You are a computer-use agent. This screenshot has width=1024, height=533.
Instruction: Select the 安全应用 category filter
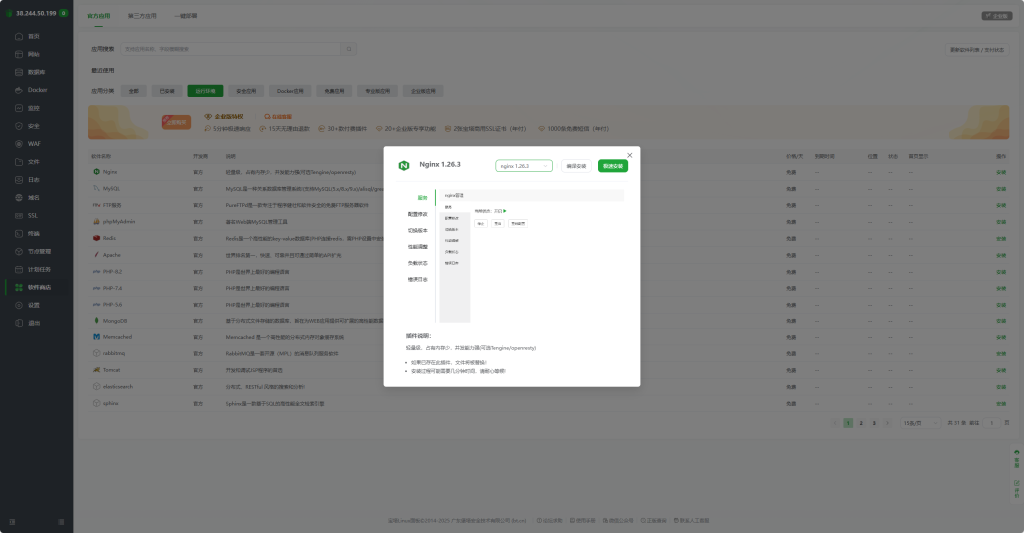(x=246, y=91)
